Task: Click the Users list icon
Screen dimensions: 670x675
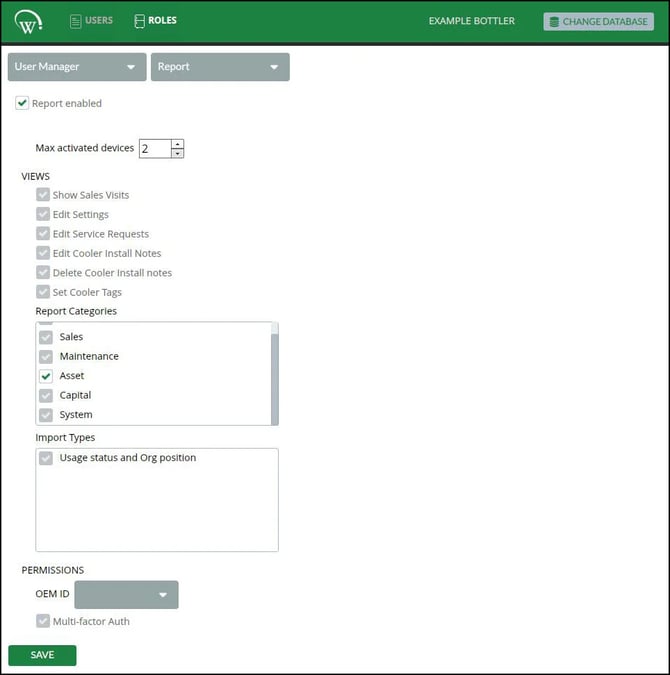Action: tap(75, 21)
